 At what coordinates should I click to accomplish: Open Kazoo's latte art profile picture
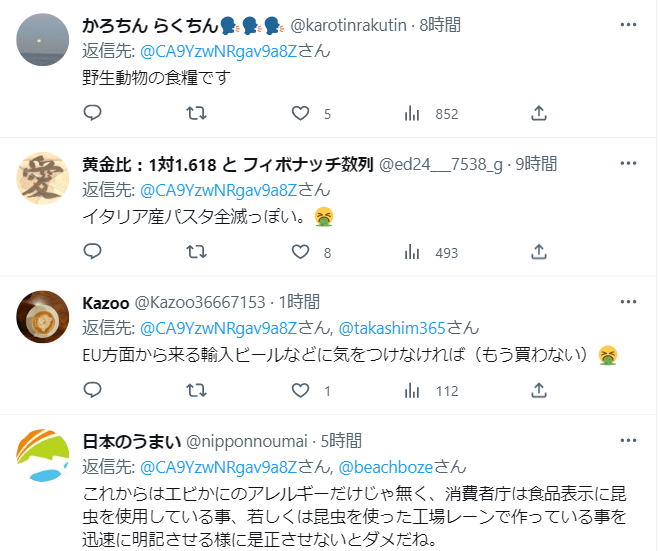coord(43,317)
